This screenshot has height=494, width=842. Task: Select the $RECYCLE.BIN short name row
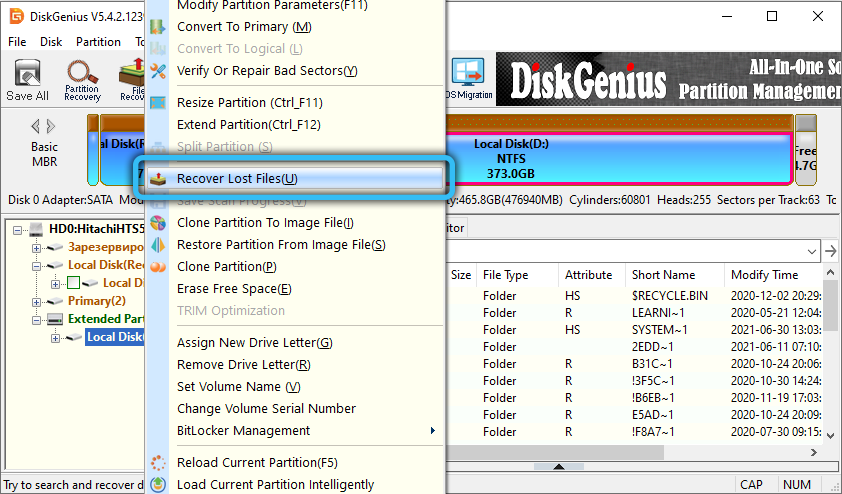pos(669,296)
